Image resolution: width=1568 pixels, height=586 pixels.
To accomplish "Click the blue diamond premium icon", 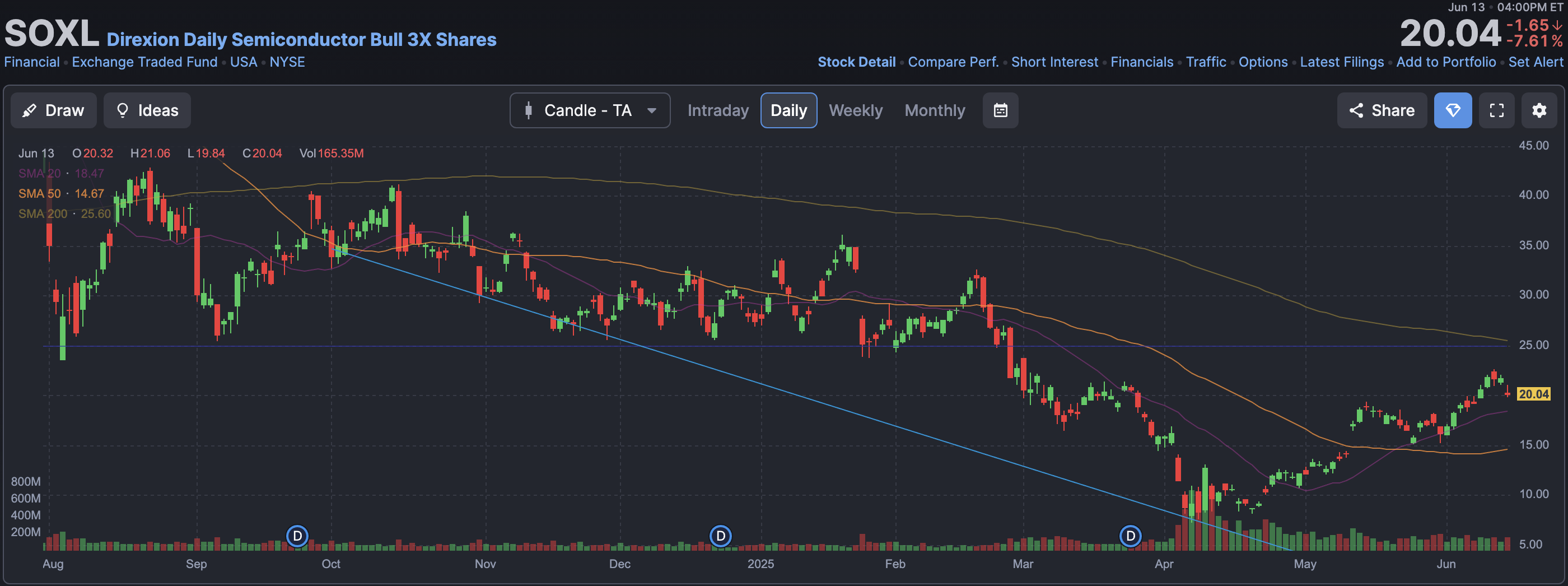I will click(1452, 110).
